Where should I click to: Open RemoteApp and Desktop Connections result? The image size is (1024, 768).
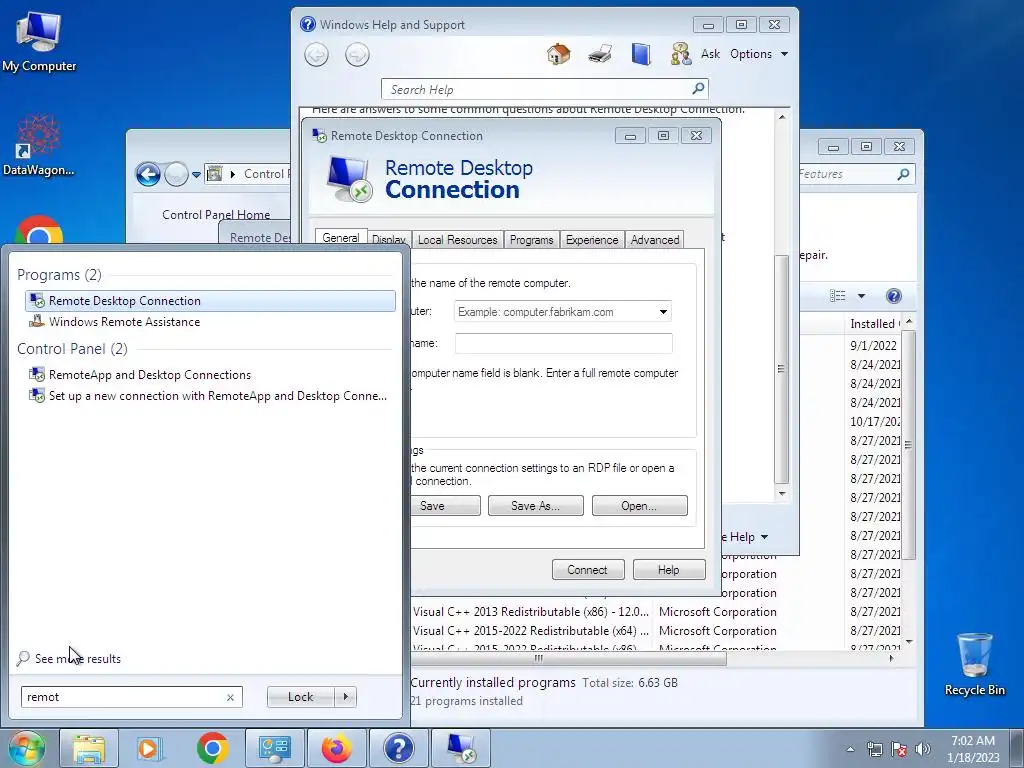tap(210, 374)
